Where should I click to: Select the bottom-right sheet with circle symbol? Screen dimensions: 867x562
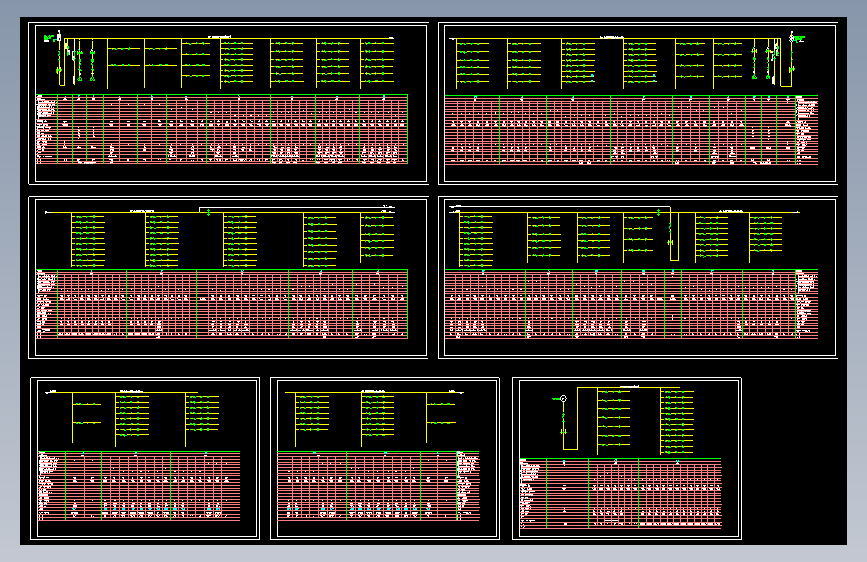[627, 459]
